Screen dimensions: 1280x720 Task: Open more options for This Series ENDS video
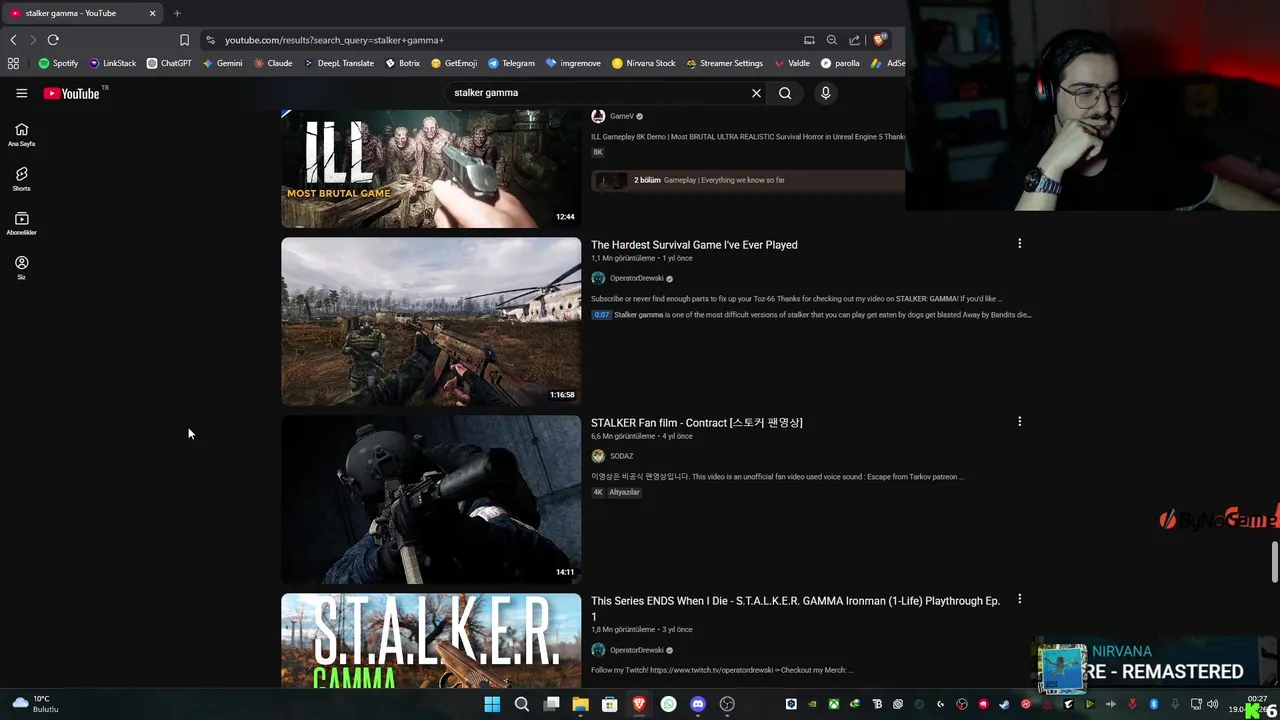tap(1019, 599)
